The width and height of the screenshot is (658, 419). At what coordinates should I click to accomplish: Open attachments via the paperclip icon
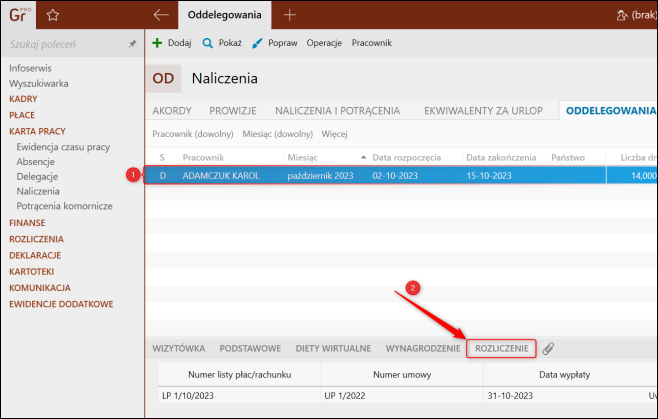[548, 348]
